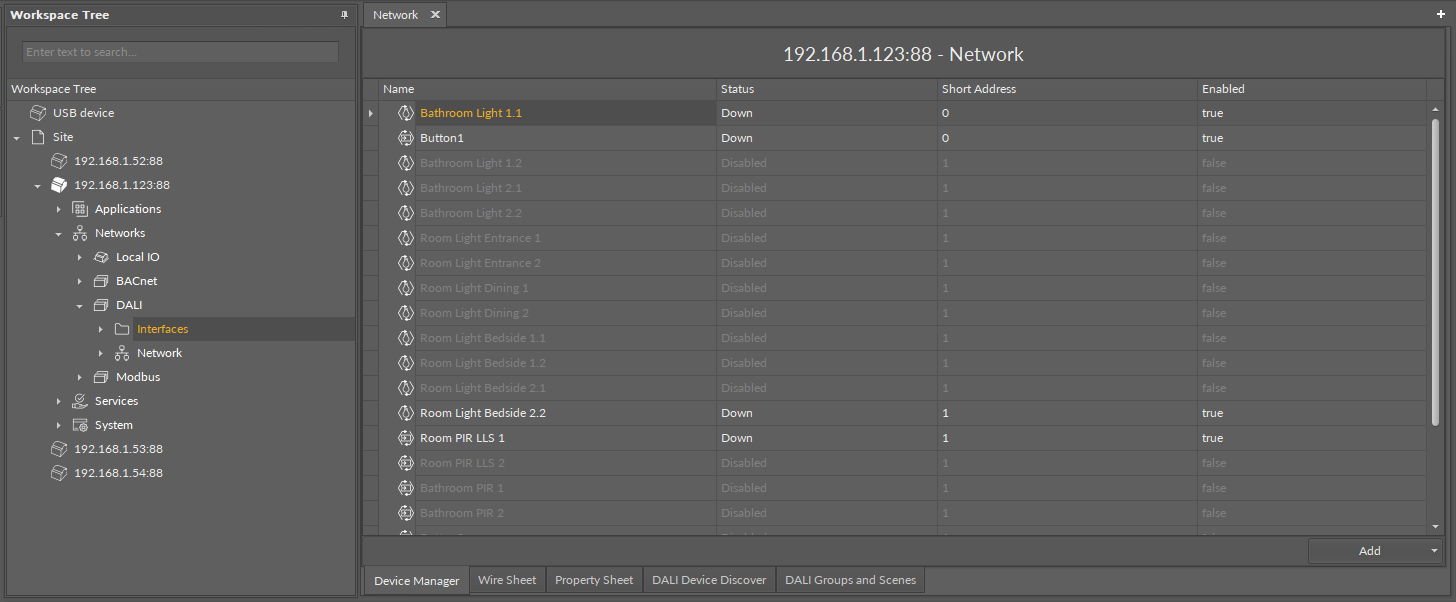Select the Room Light Bedside 1.1 row
The height and width of the screenshot is (602, 1456).
(x=895, y=338)
